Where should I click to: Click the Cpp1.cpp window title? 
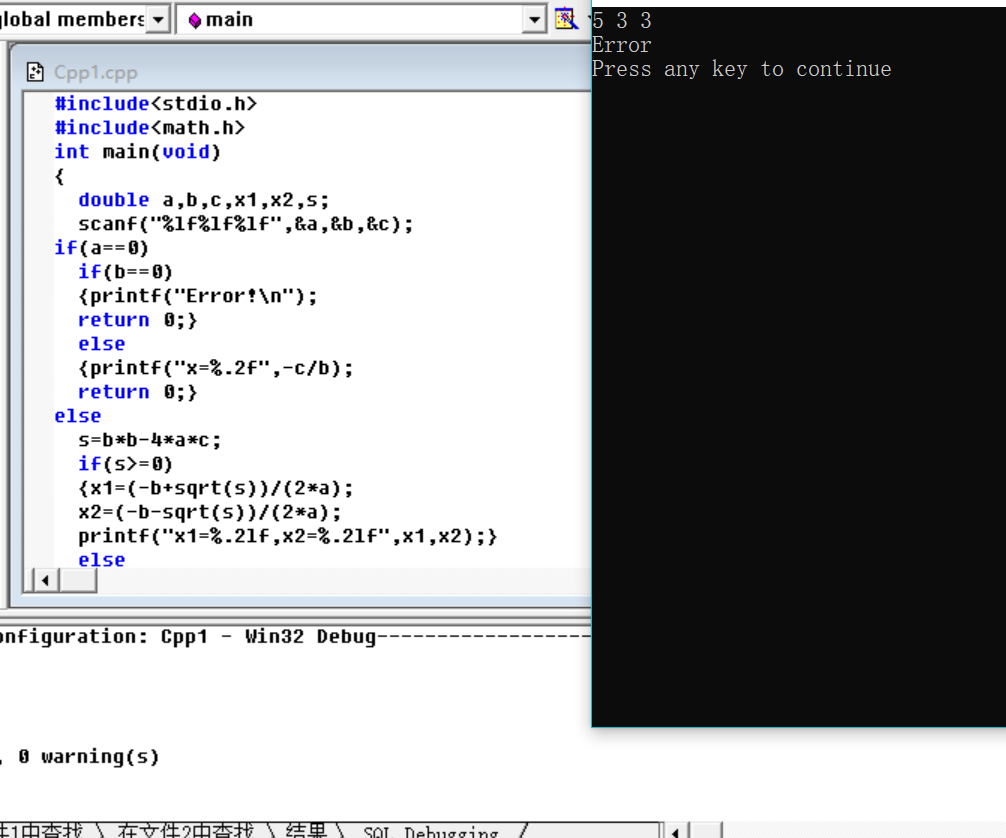coord(95,73)
